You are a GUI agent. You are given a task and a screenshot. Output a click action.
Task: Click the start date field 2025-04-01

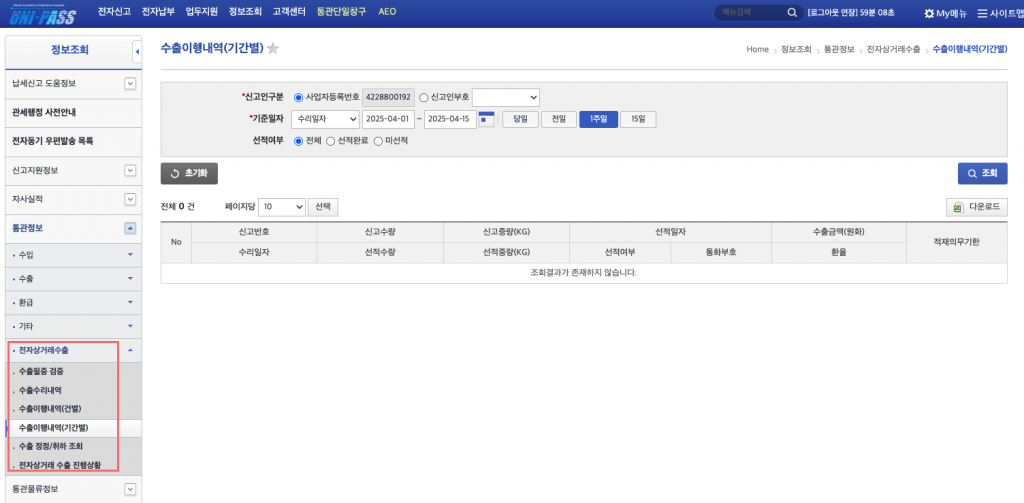389,119
